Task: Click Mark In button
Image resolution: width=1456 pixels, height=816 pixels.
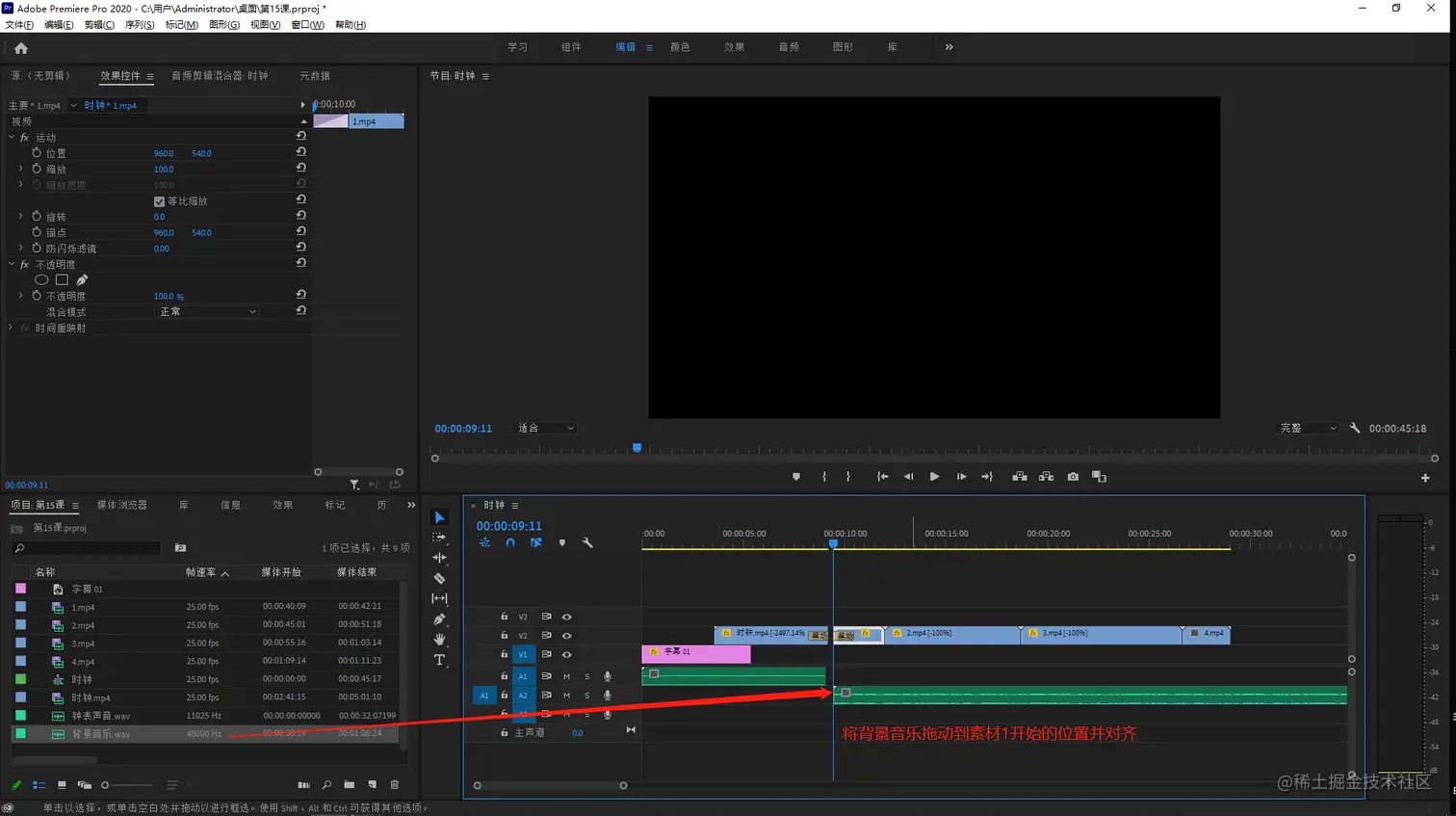Action: click(x=824, y=477)
